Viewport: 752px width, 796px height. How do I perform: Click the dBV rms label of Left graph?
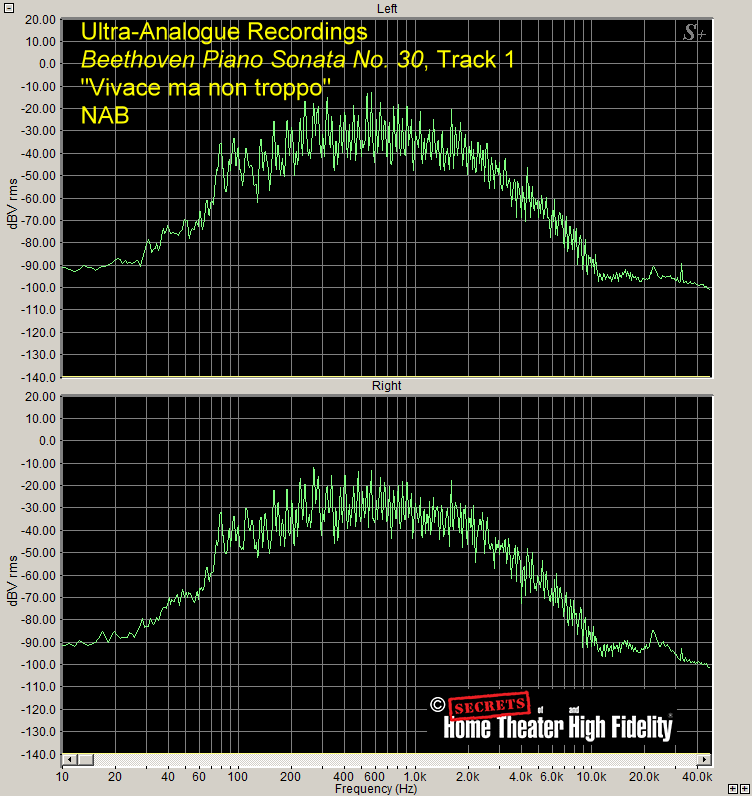[12, 198]
